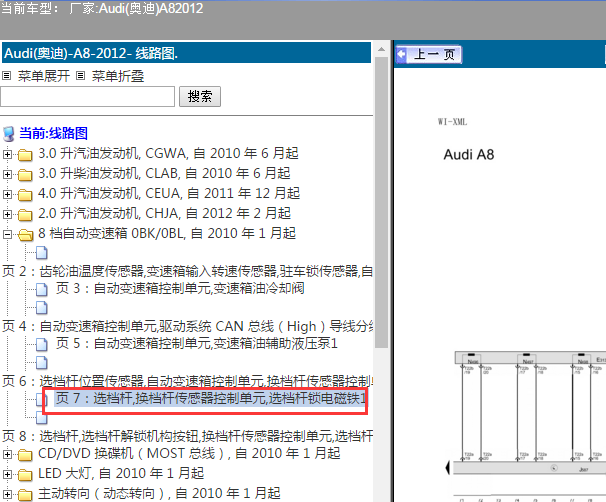Click the 搜索 search button
This screenshot has width=606, height=502.
point(200,96)
